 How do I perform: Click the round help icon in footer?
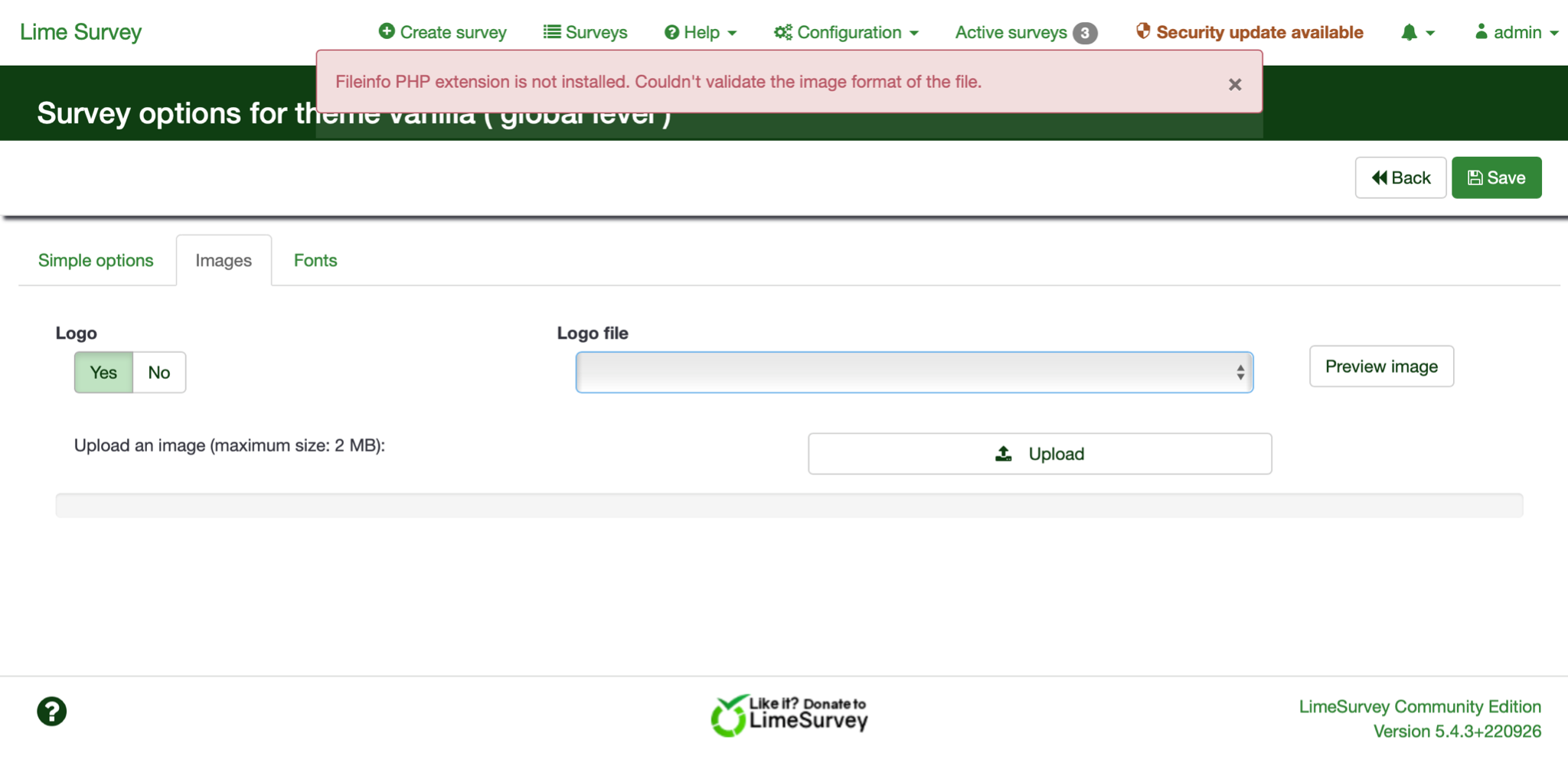coord(52,712)
